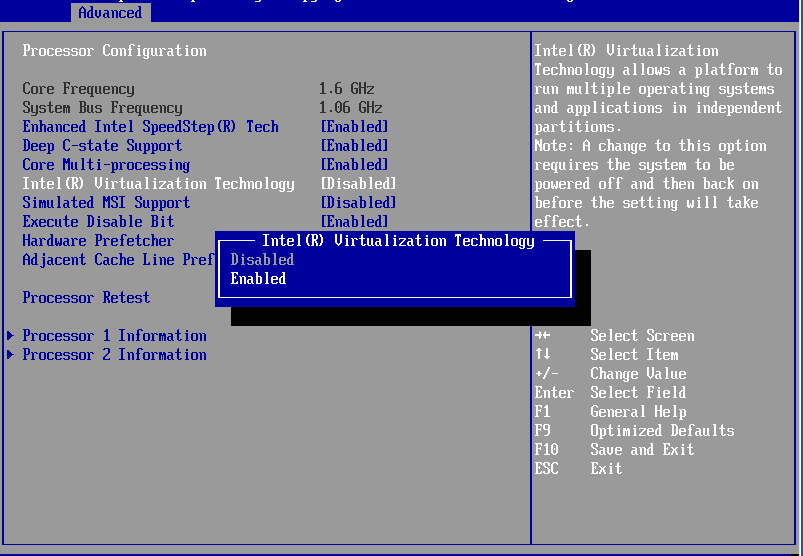
Task: Select Hardware Prefetcher setting
Action: click(x=98, y=241)
